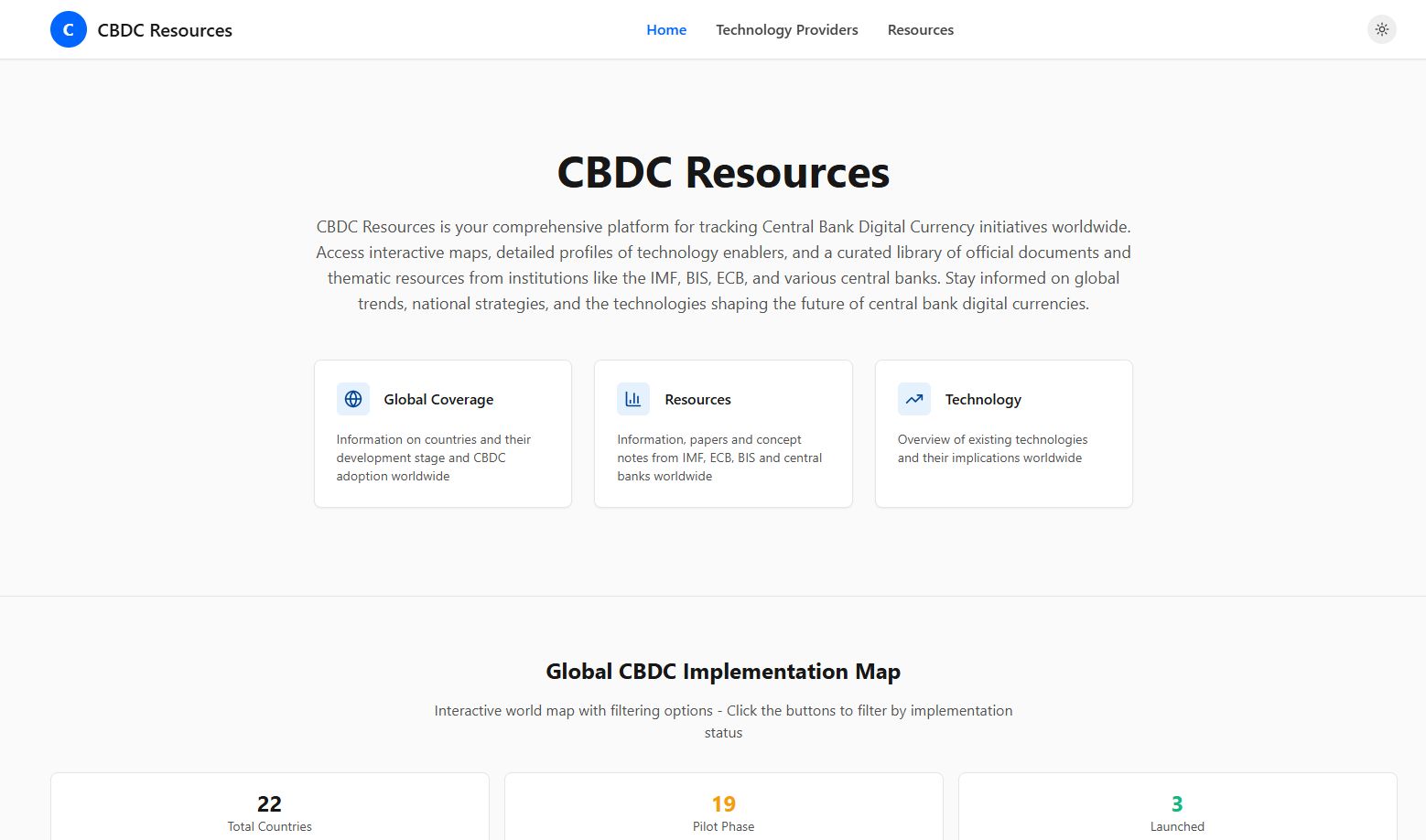The height and width of the screenshot is (840, 1426).
Task: Click the Global CBDC Implementation Map heading
Action: tap(723, 671)
